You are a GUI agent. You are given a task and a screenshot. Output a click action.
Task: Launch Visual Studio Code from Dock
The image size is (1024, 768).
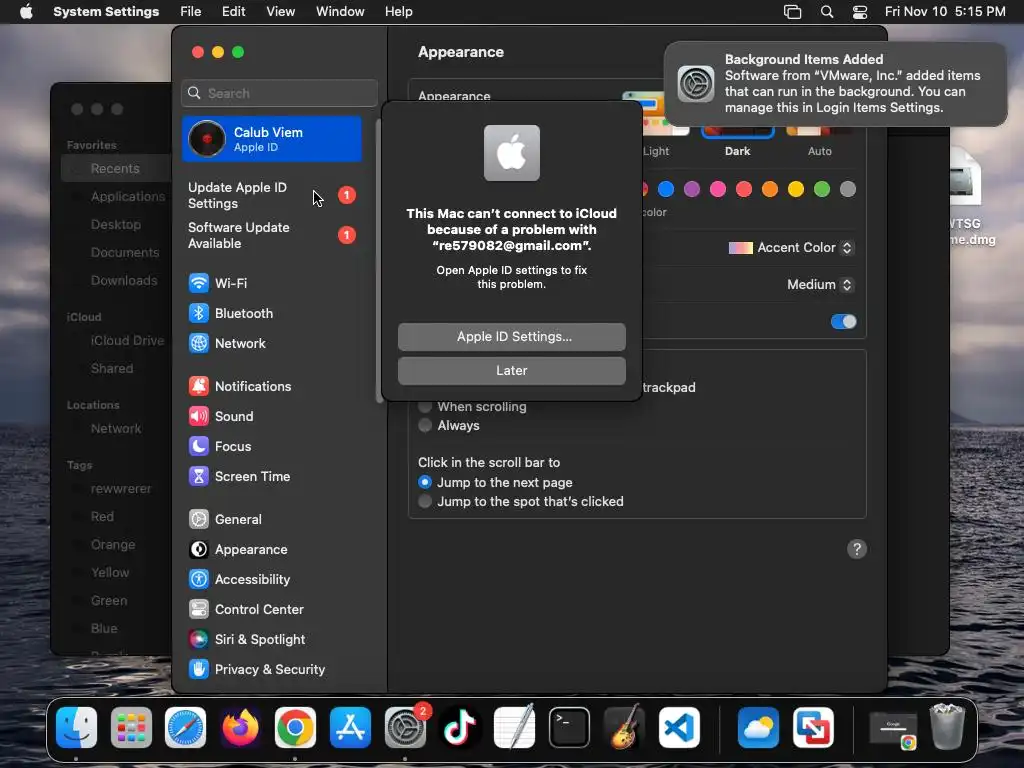pos(679,728)
